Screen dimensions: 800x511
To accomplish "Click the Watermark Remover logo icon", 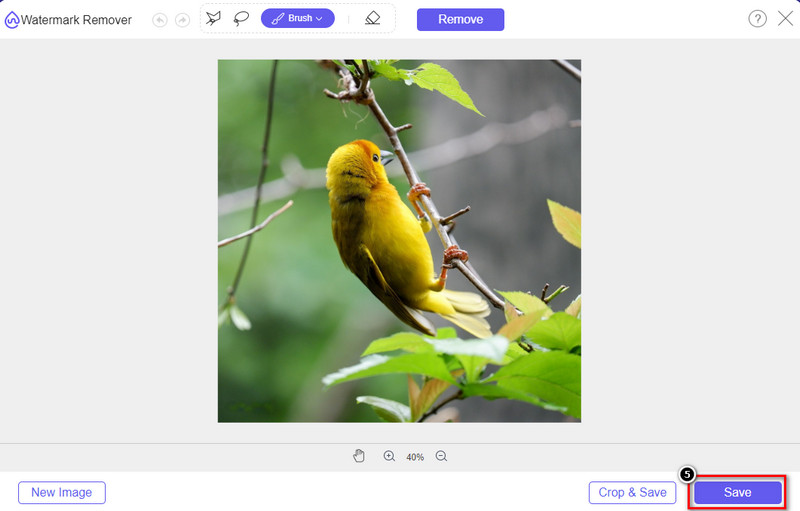I will 12,20.
